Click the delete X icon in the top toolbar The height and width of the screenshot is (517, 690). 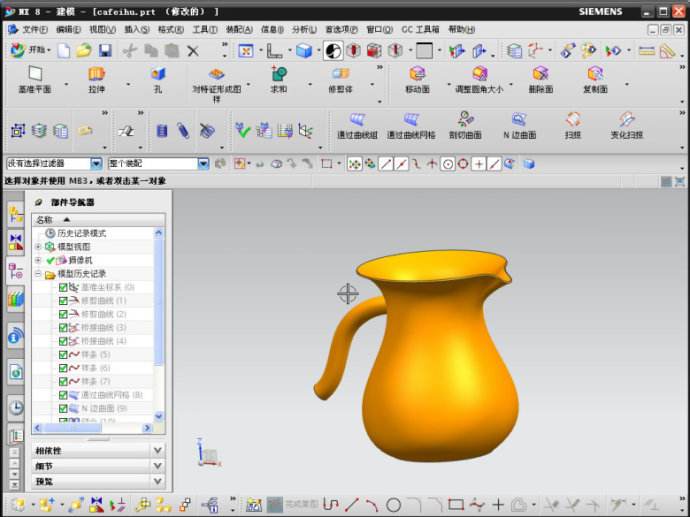pyautogui.click(x=192, y=51)
